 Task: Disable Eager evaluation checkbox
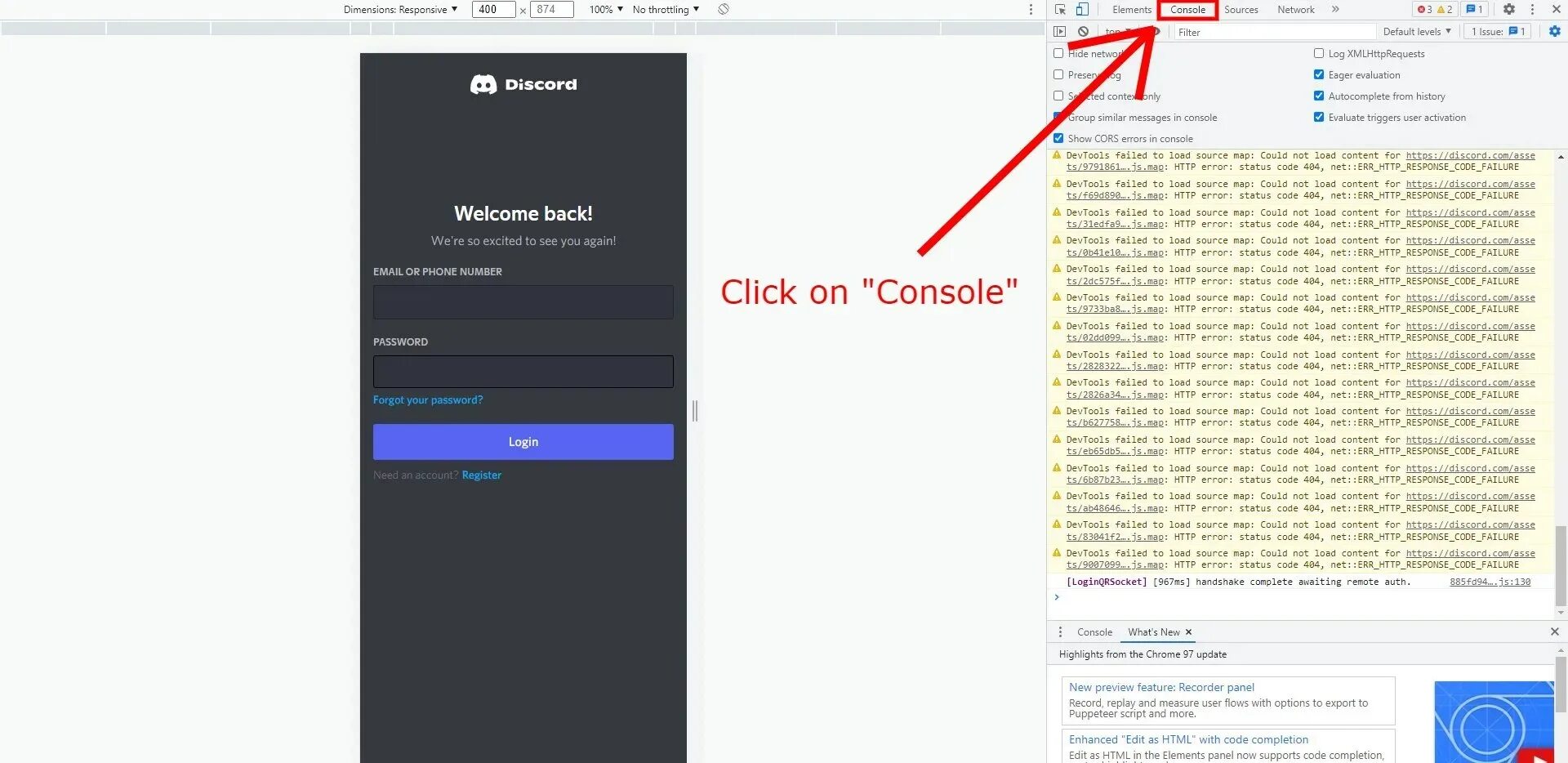(1319, 74)
